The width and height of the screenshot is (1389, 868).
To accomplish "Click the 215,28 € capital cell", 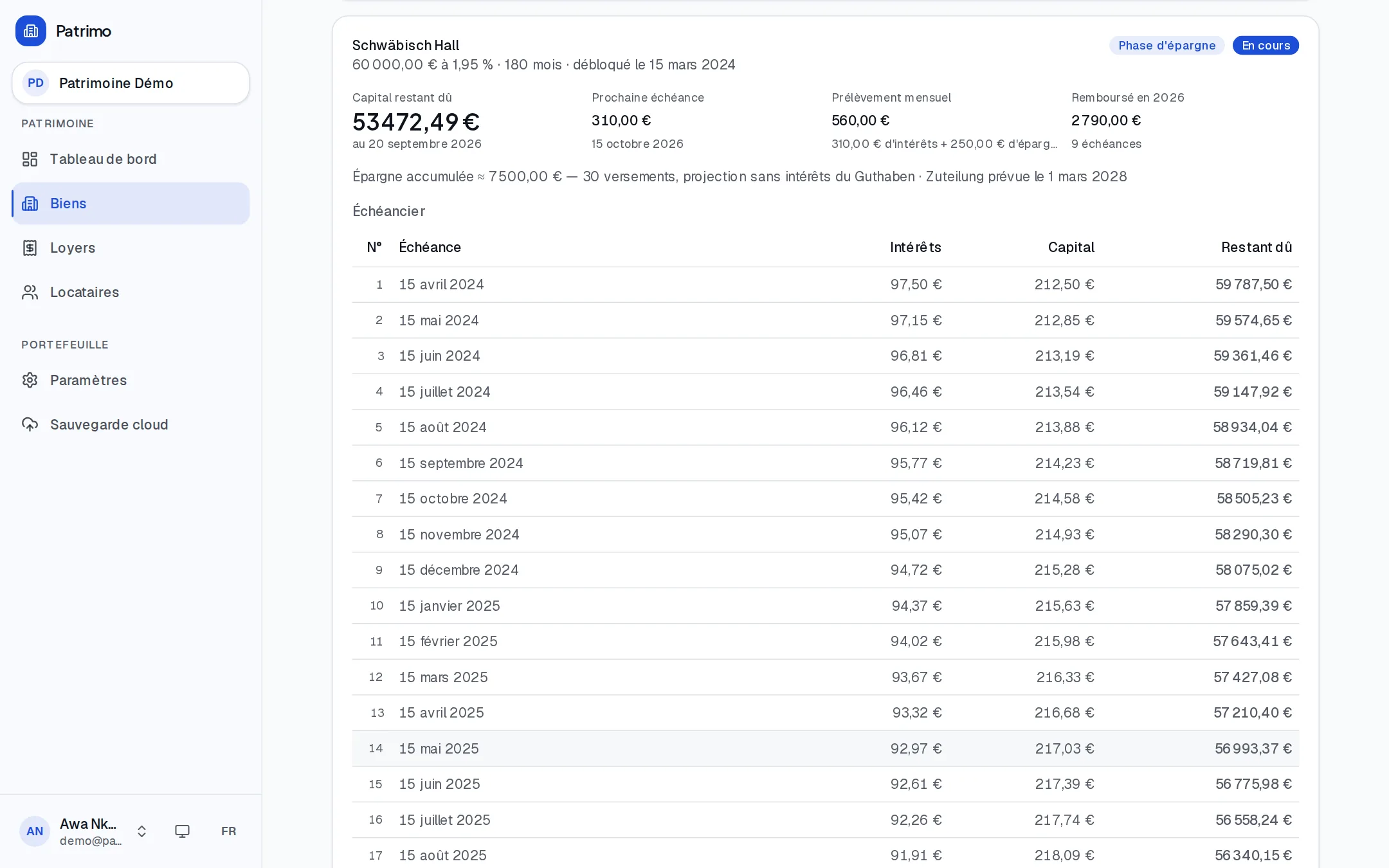I will 1064,570.
